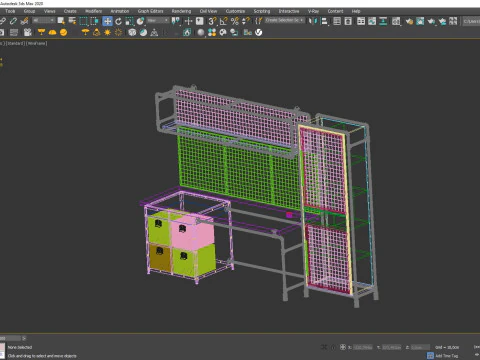This screenshot has height=360, width=480.
Task: Click the project folder path field
Action: tap(471, 21)
